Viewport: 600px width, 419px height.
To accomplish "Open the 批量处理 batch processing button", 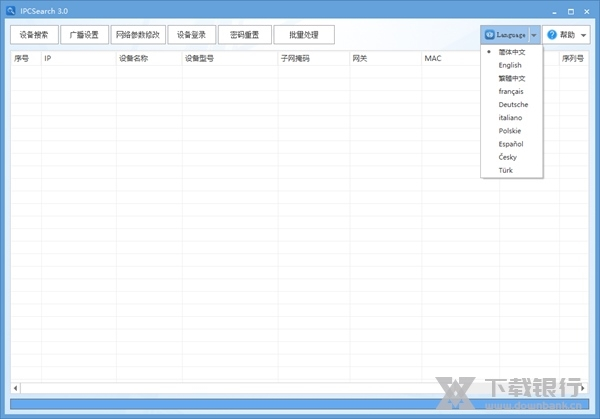I will coord(304,35).
